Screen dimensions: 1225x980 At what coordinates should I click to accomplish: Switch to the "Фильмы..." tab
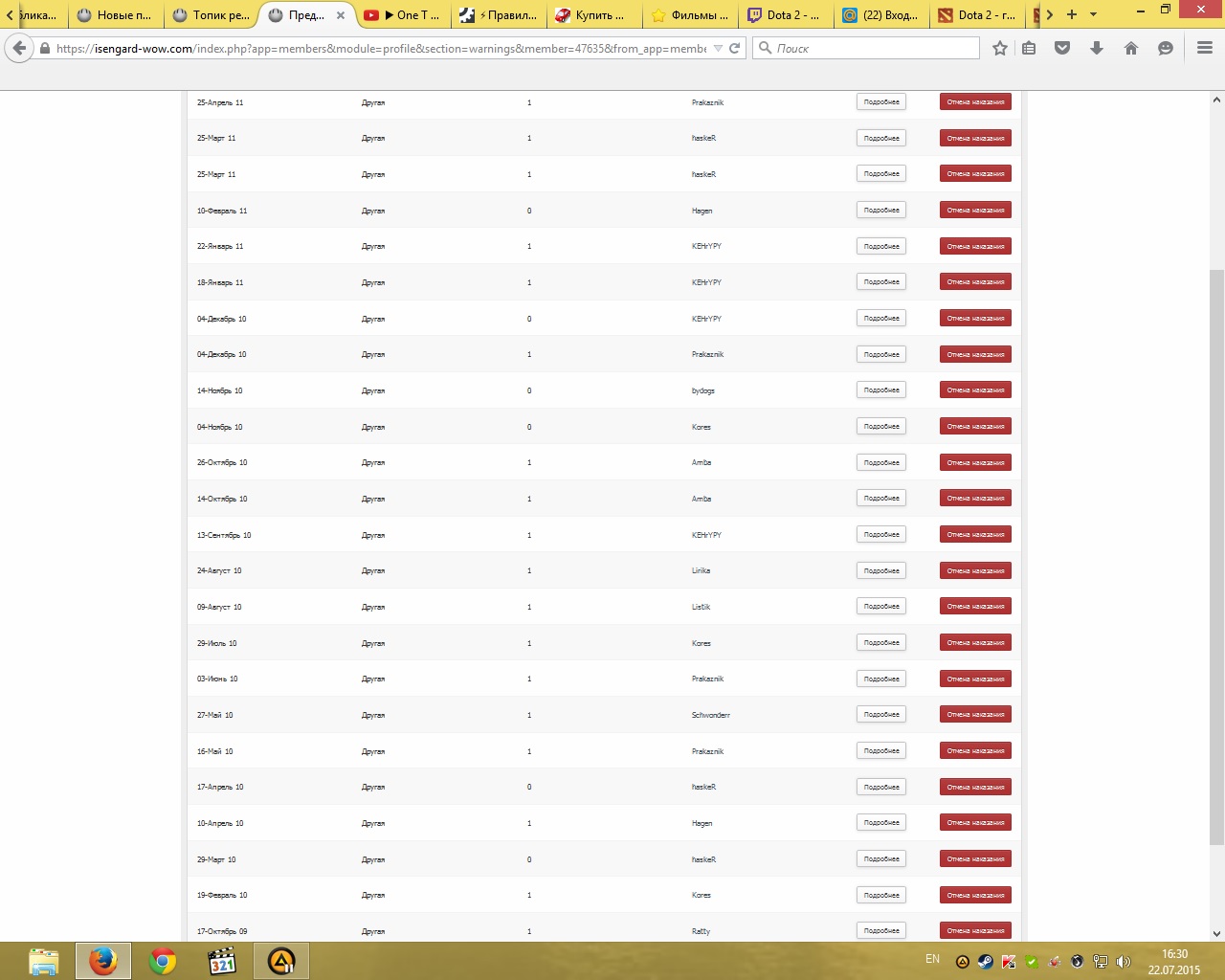pyautogui.click(x=689, y=14)
